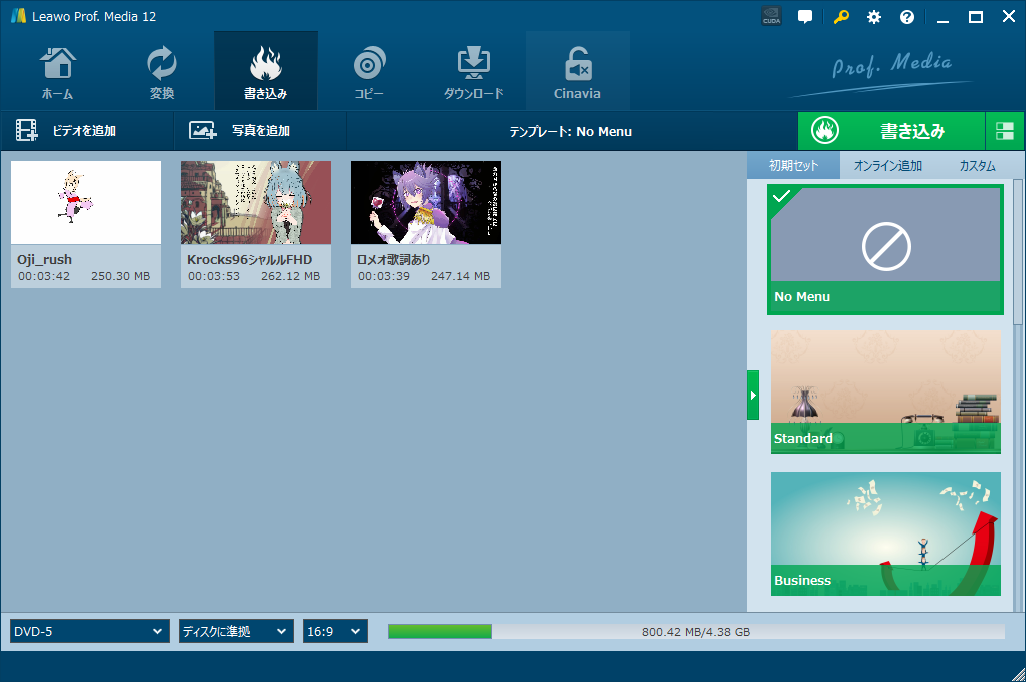Open the Download (ダウンロード) module
The image size is (1026, 682).
[473, 72]
